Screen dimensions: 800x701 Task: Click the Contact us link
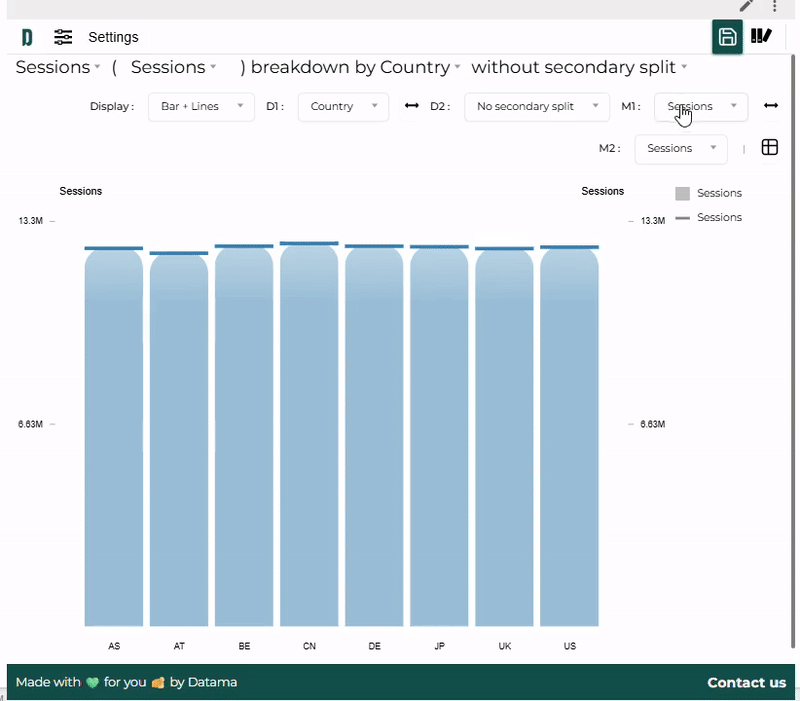(x=746, y=682)
